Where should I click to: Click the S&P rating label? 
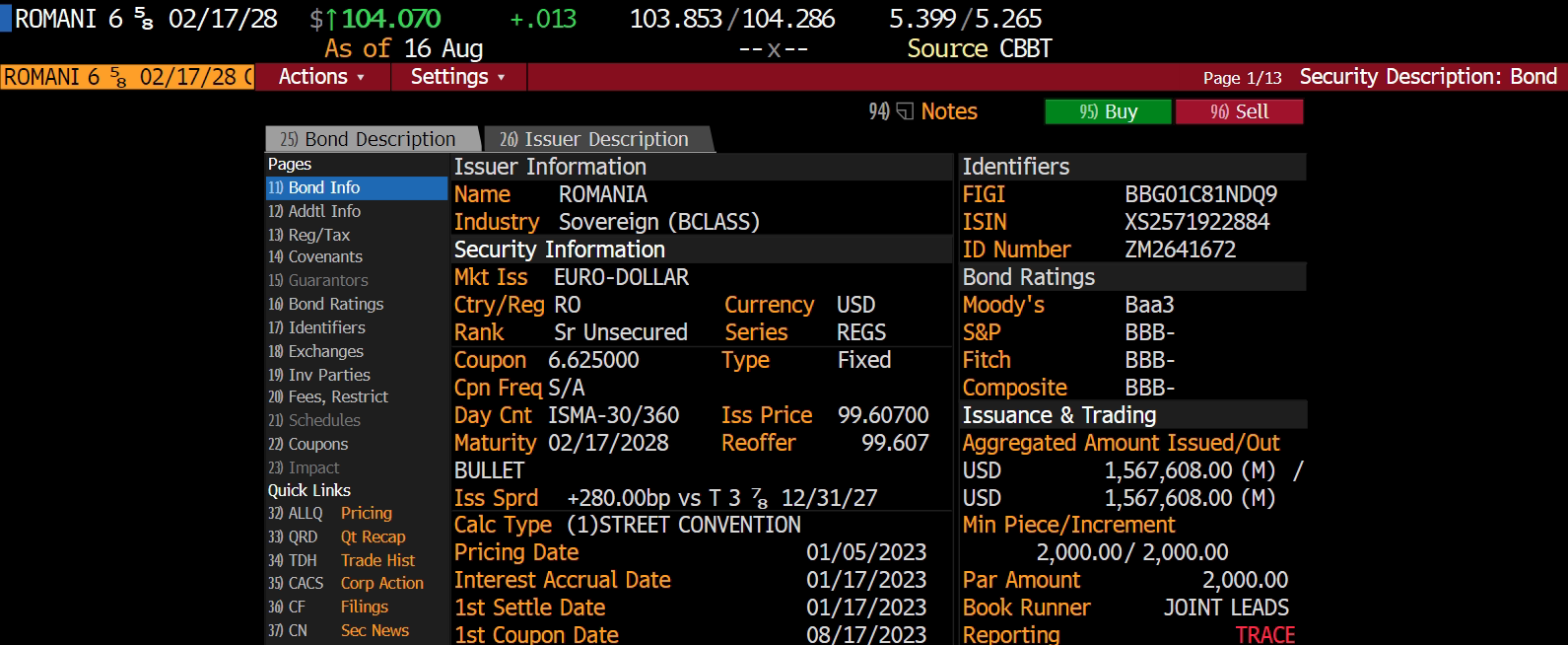(x=982, y=332)
